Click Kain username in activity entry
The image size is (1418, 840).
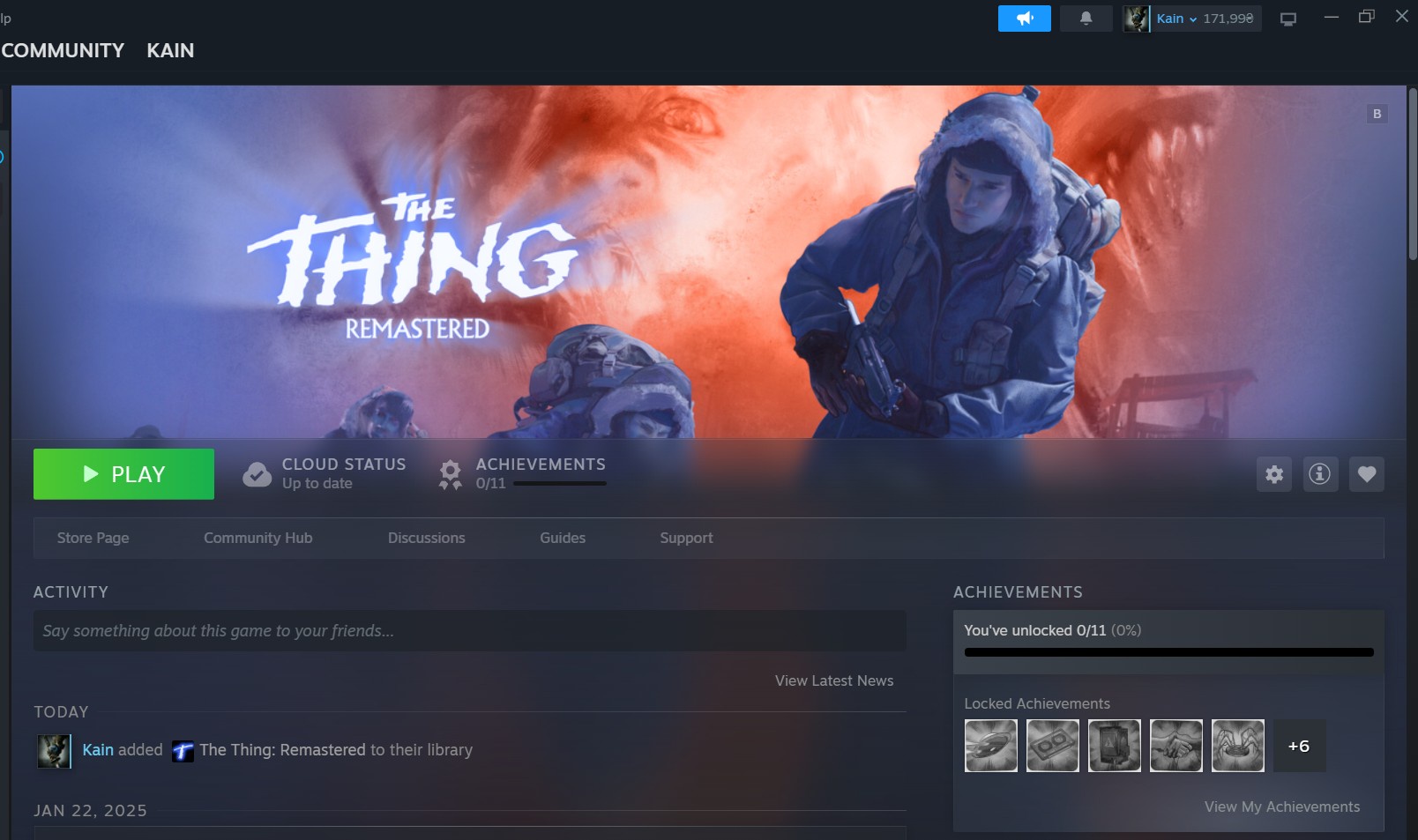tap(98, 750)
